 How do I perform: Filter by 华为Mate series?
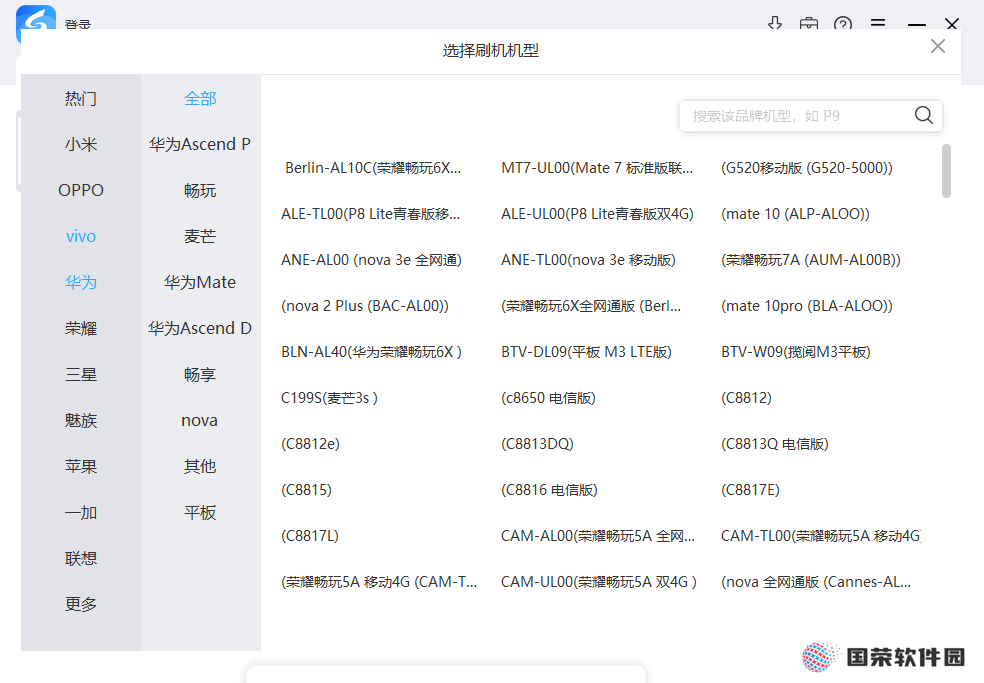coord(200,282)
